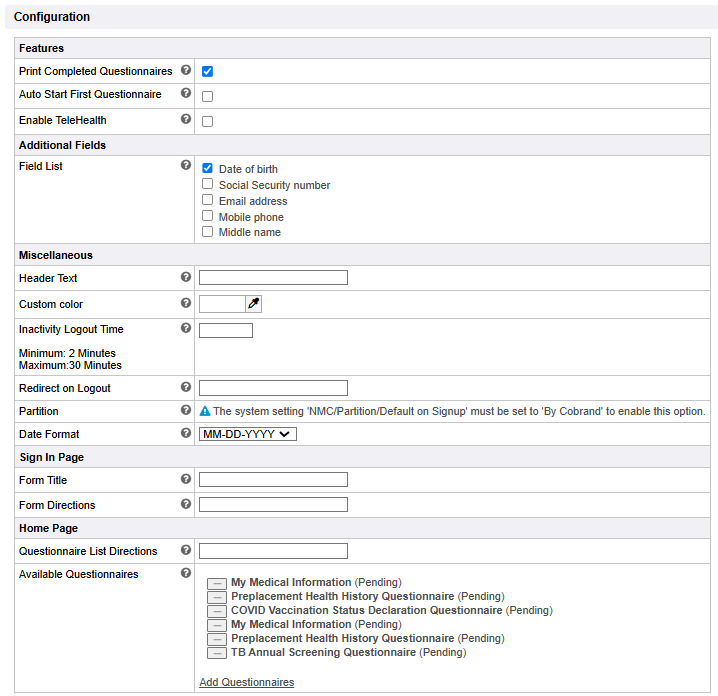The width and height of the screenshot is (718, 696).
Task: Enable the Auto Start First Questionnaire checkbox
Action: pos(208,97)
